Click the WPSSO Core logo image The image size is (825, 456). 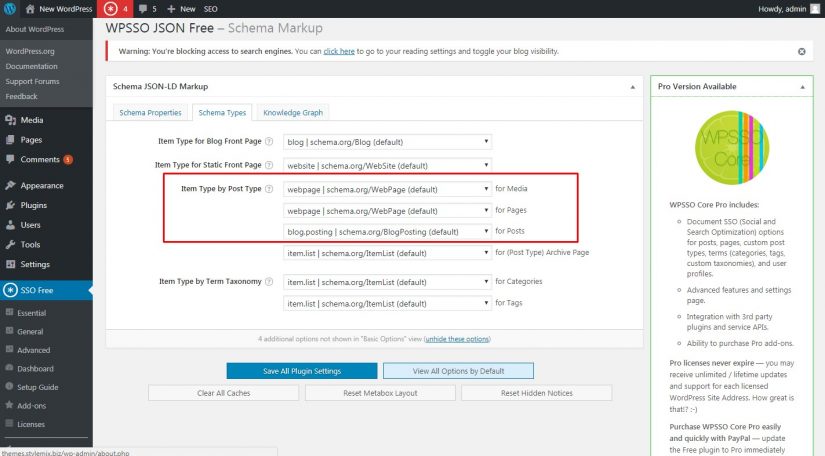[x=732, y=147]
